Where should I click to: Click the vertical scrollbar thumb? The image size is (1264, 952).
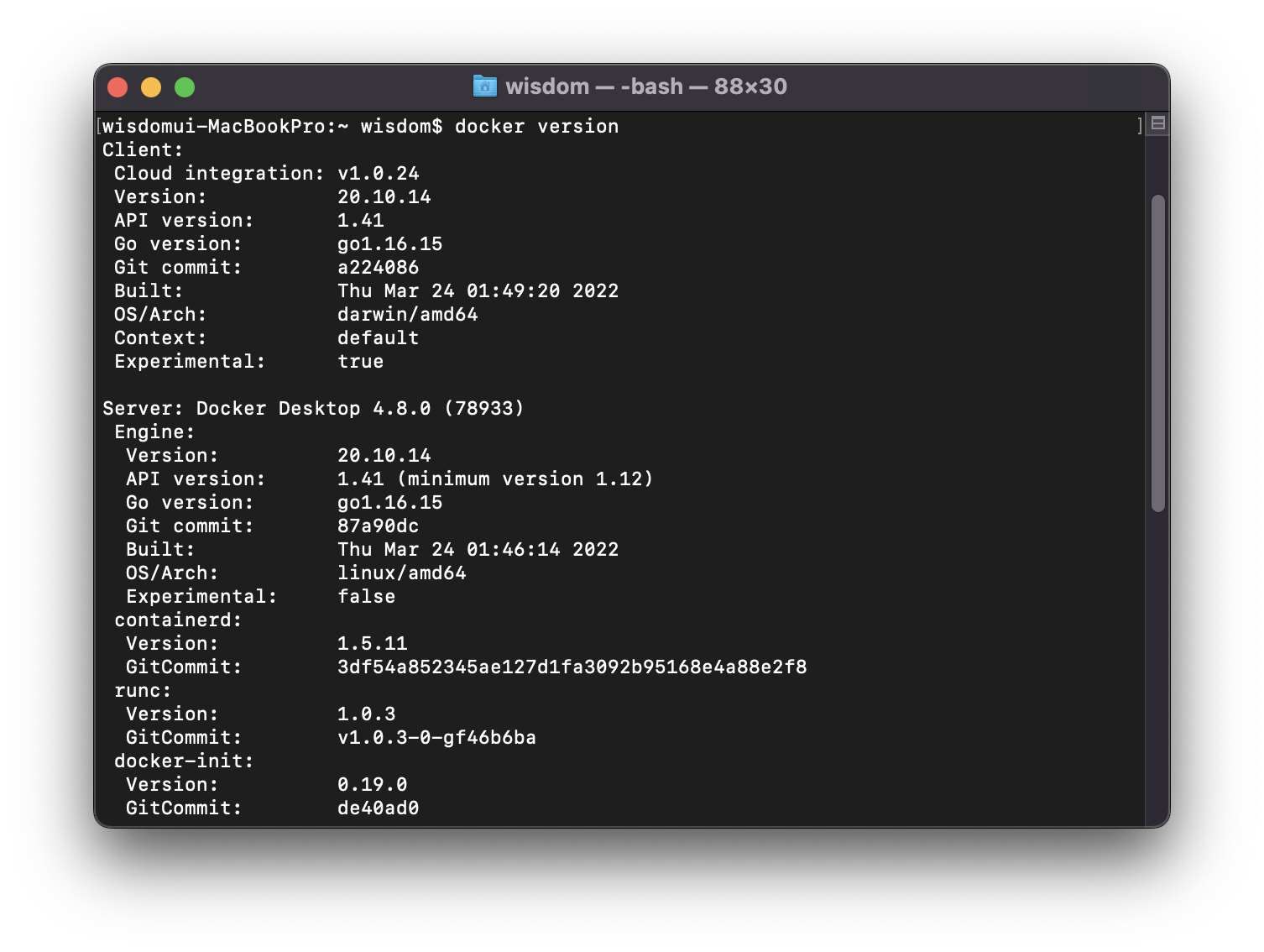coord(1158,353)
